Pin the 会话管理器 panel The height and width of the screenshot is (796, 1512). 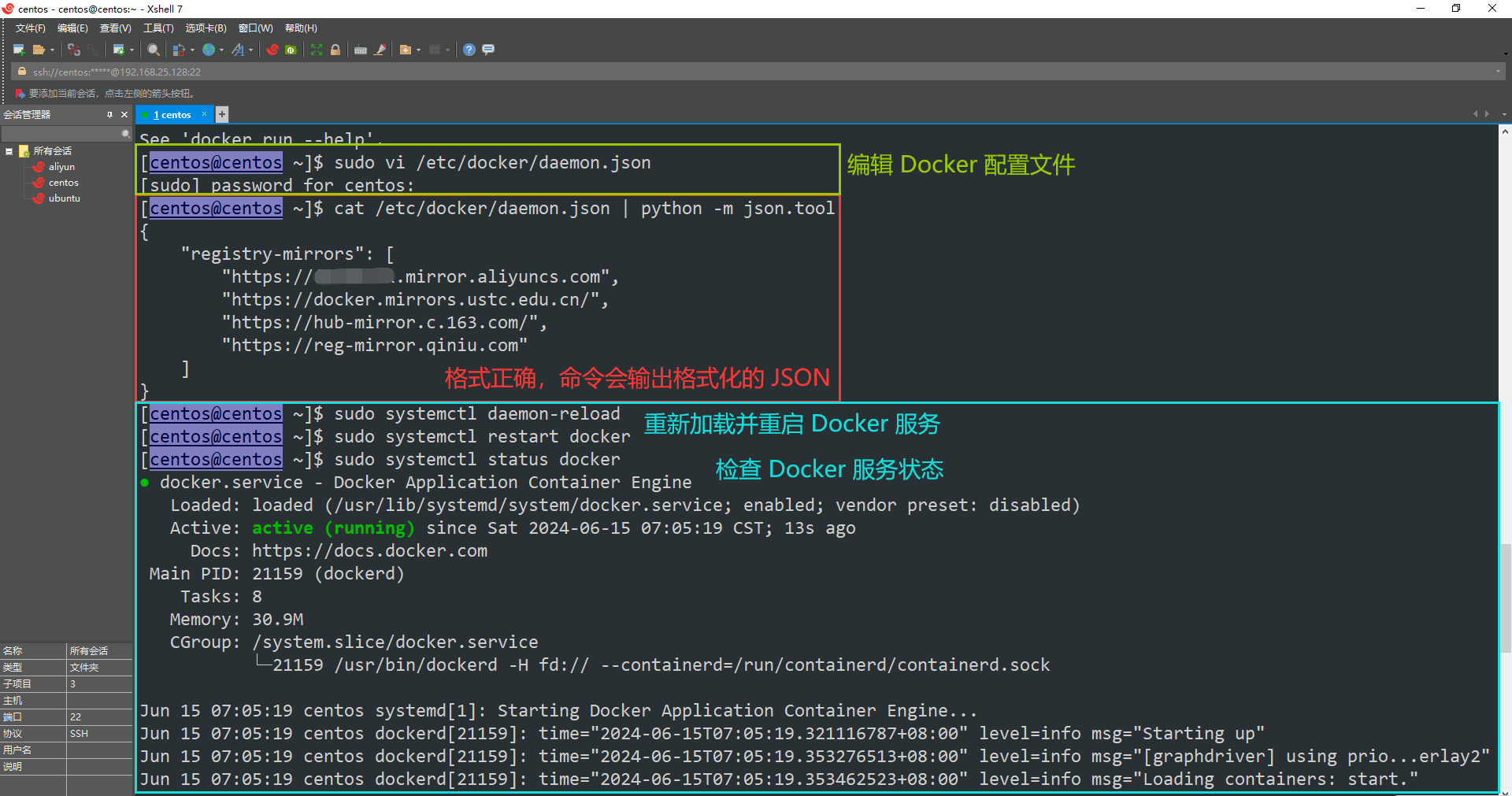tap(110, 115)
